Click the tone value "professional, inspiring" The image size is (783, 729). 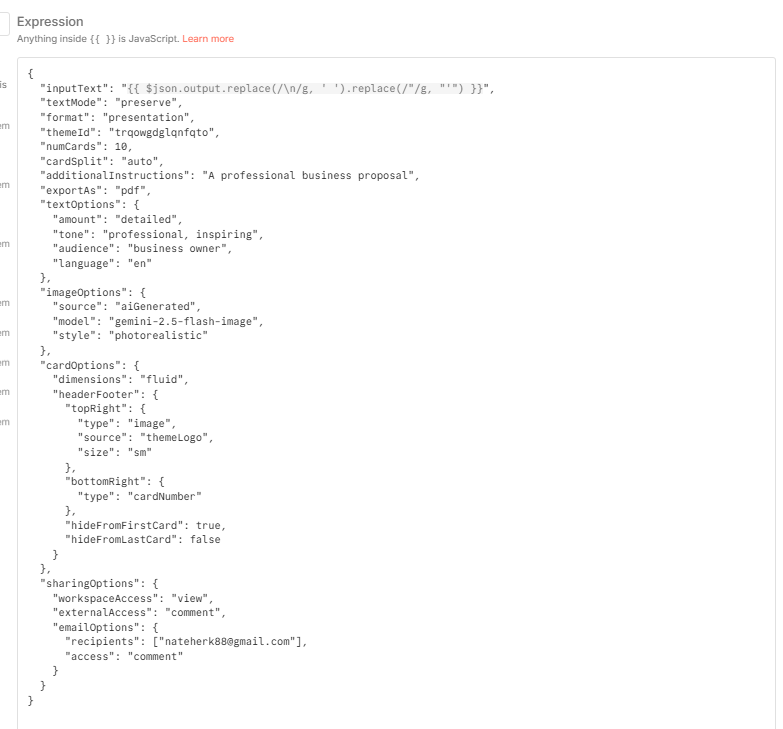tap(180, 235)
